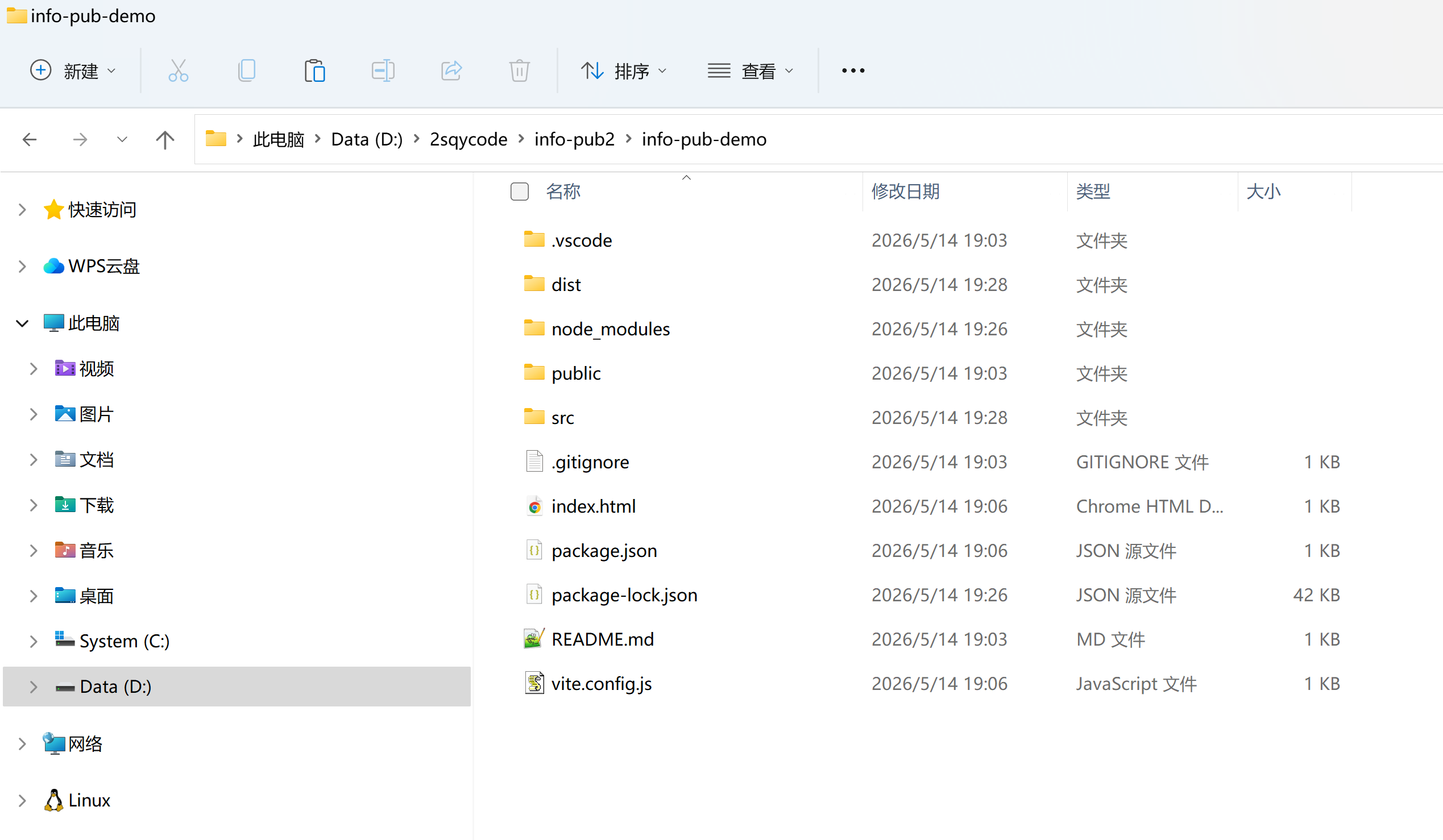This screenshot has height=840, width=1443.
Task: Select WPS云盘 in the navigation pane
Action: [x=104, y=266]
